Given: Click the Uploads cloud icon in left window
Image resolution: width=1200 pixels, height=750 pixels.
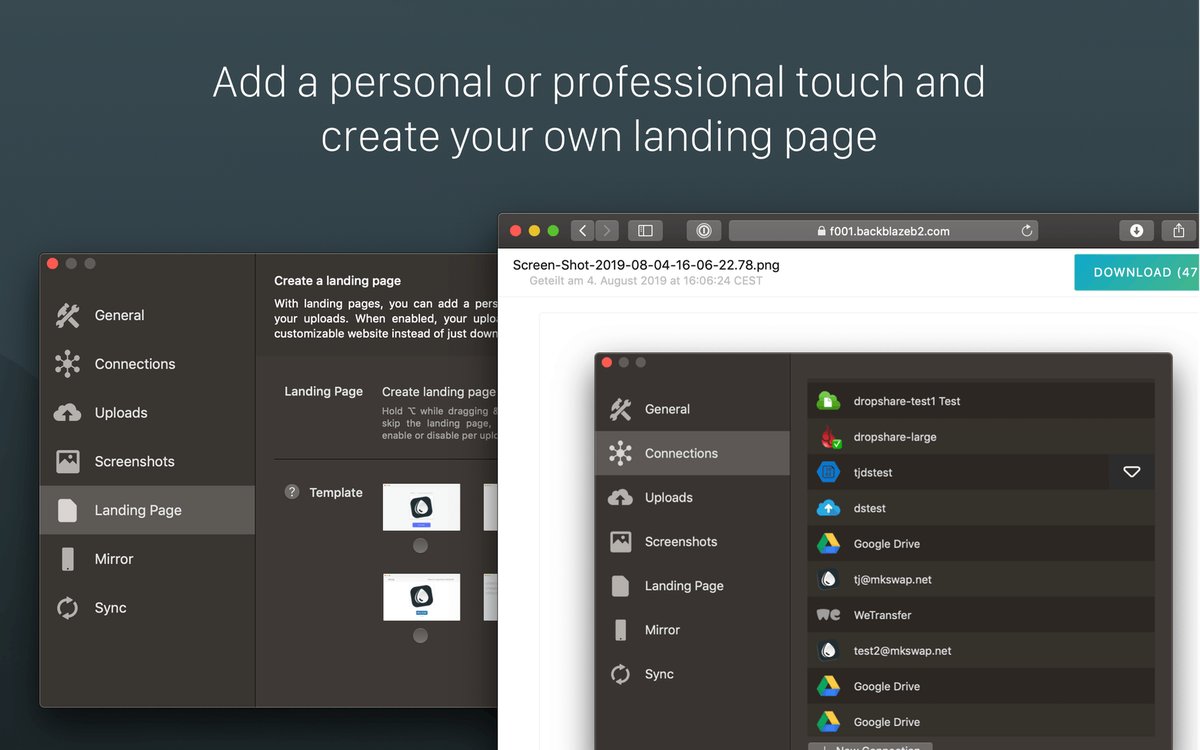Looking at the screenshot, I should 67,413.
